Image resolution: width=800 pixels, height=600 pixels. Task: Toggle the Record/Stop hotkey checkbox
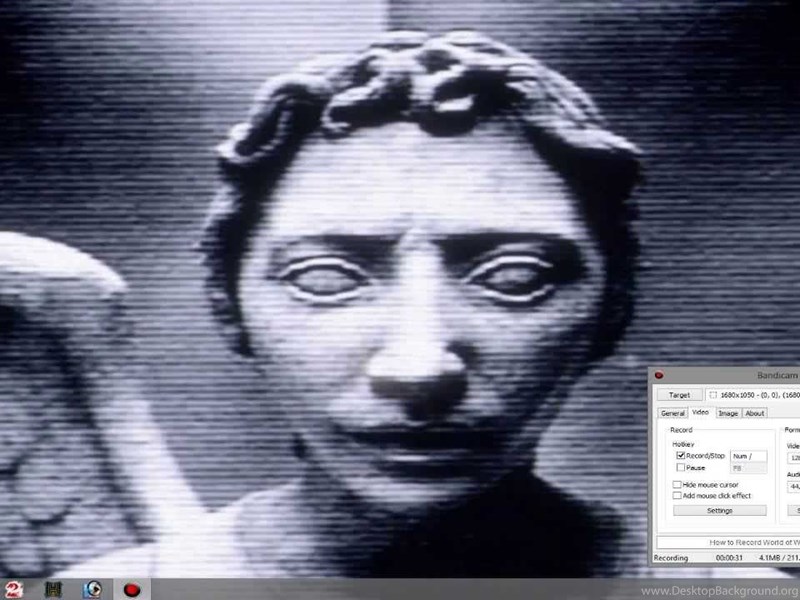tap(680, 456)
